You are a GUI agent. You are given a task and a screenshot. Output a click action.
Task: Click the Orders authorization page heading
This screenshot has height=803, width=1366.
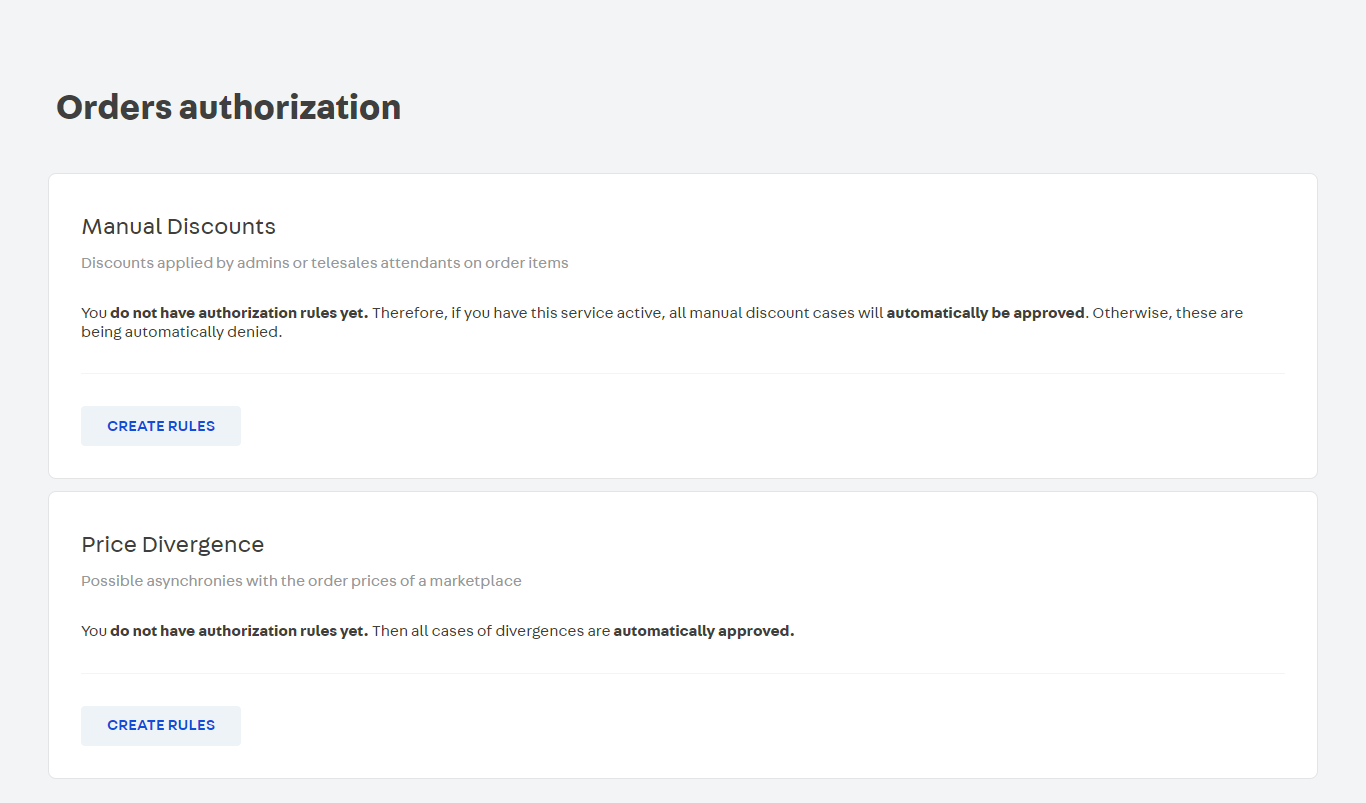pyautogui.click(x=228, y=107)
